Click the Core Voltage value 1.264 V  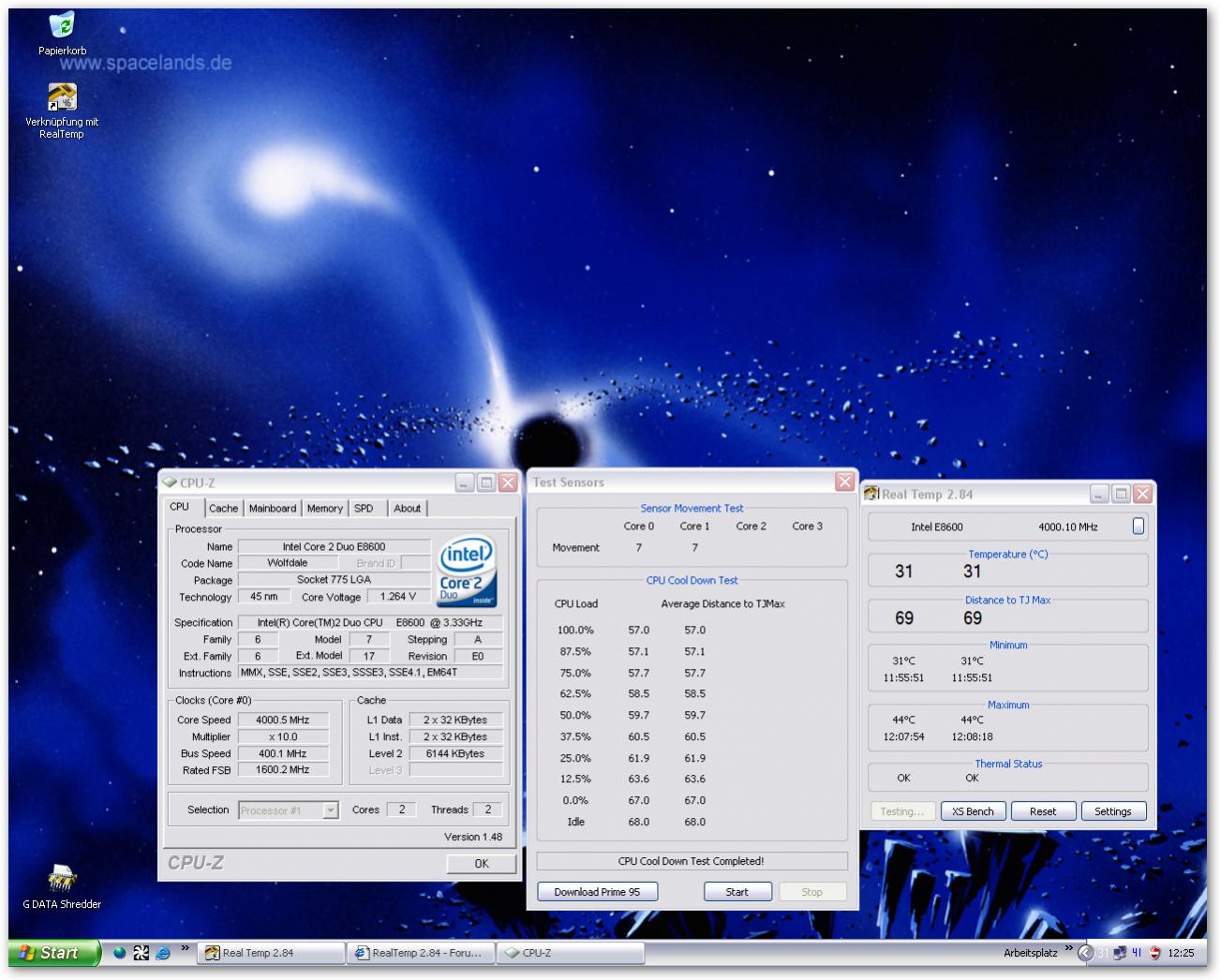[x=398, y=596]
